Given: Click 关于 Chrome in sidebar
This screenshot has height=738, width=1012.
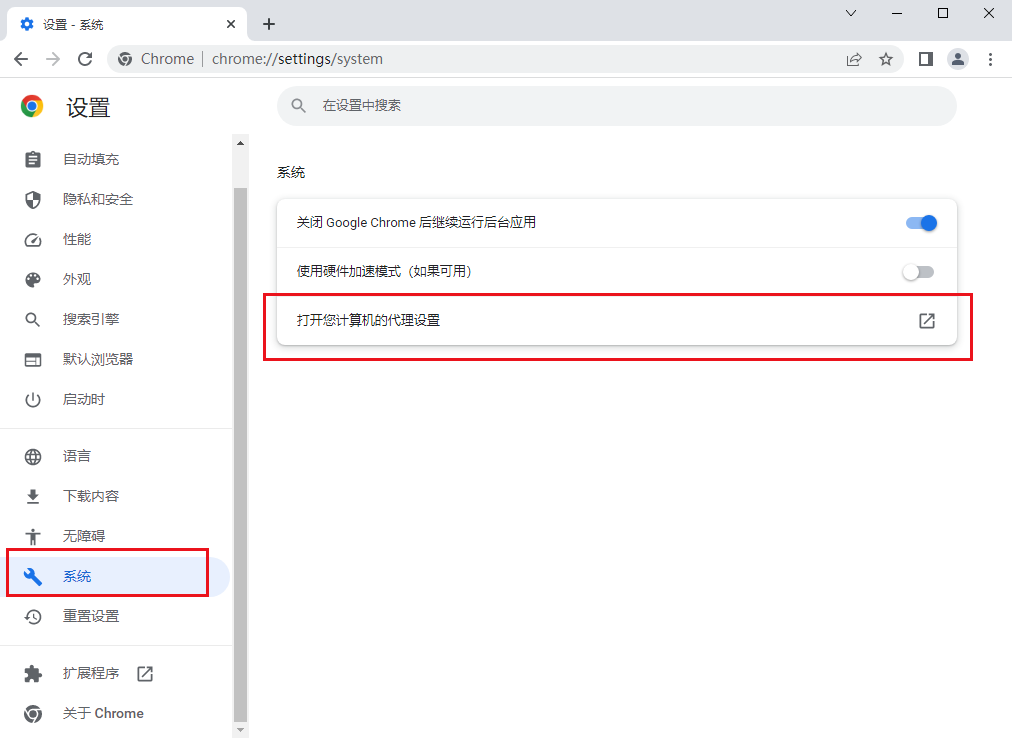Looking at the screenshot, I should (103, 713).
